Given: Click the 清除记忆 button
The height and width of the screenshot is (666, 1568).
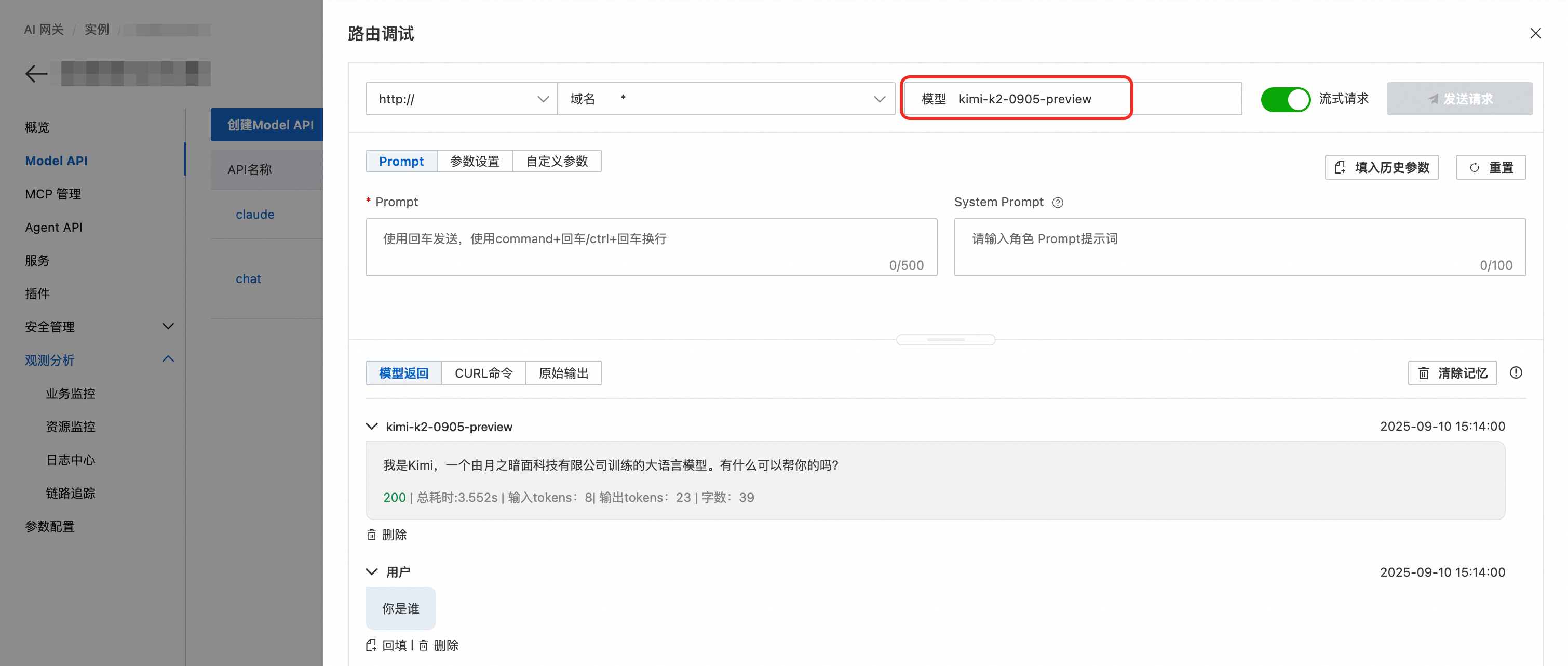Looking at the screenshot, I should pos(1452,373).
